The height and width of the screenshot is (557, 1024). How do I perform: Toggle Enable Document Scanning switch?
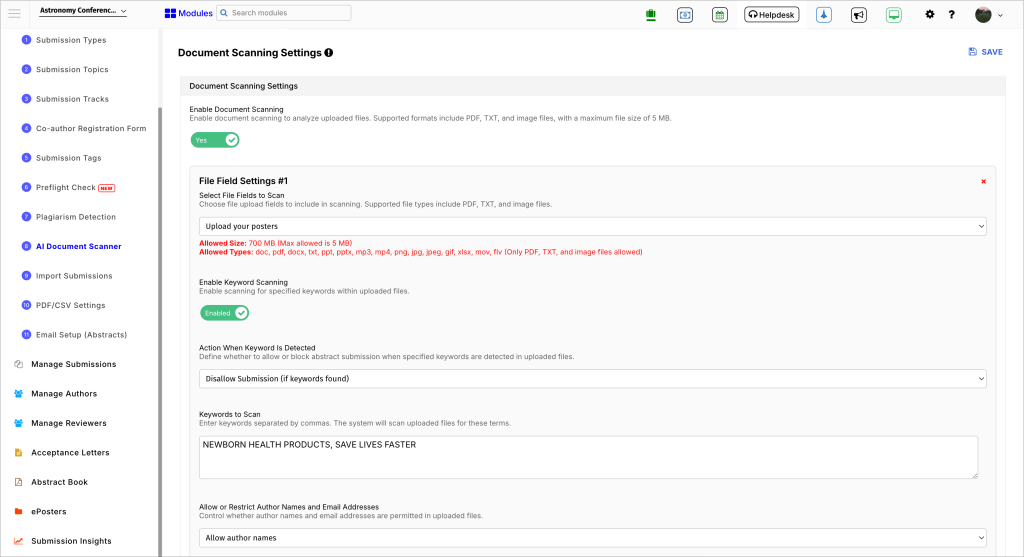[215, 140]
